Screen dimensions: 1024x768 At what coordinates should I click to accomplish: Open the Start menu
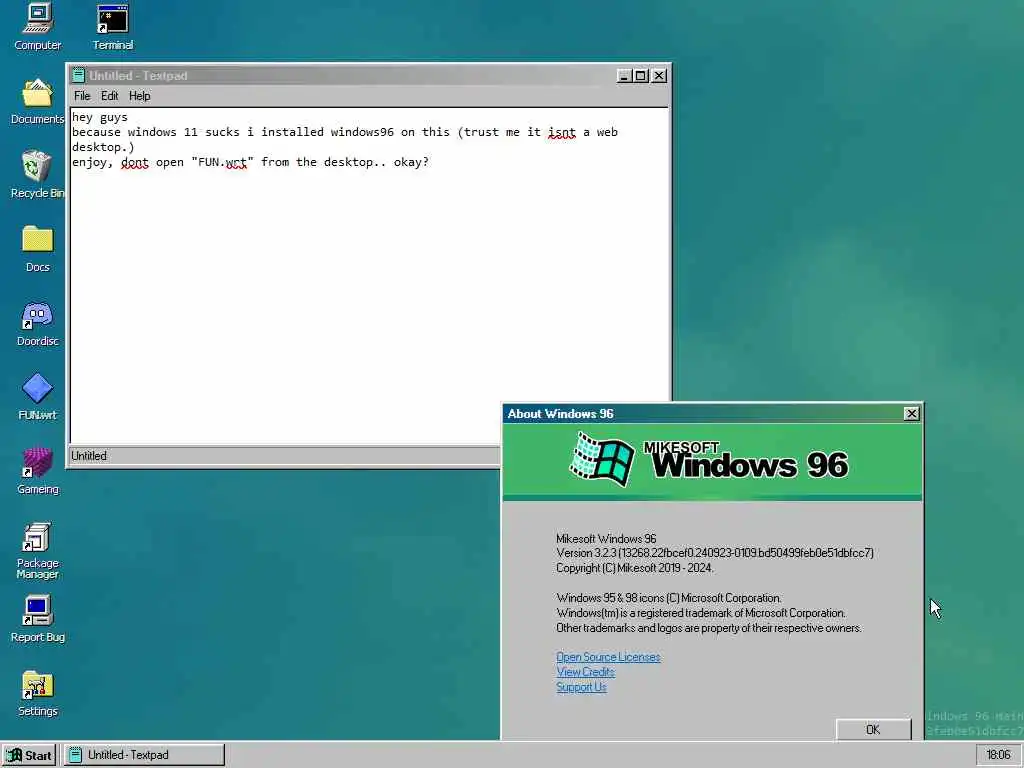[x=29, y=755]
